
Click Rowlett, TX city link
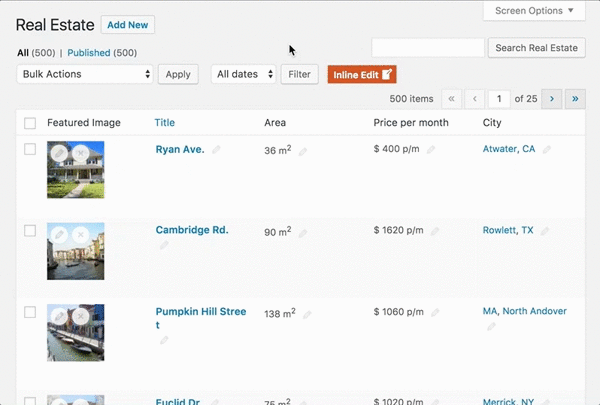pos(508,230)
